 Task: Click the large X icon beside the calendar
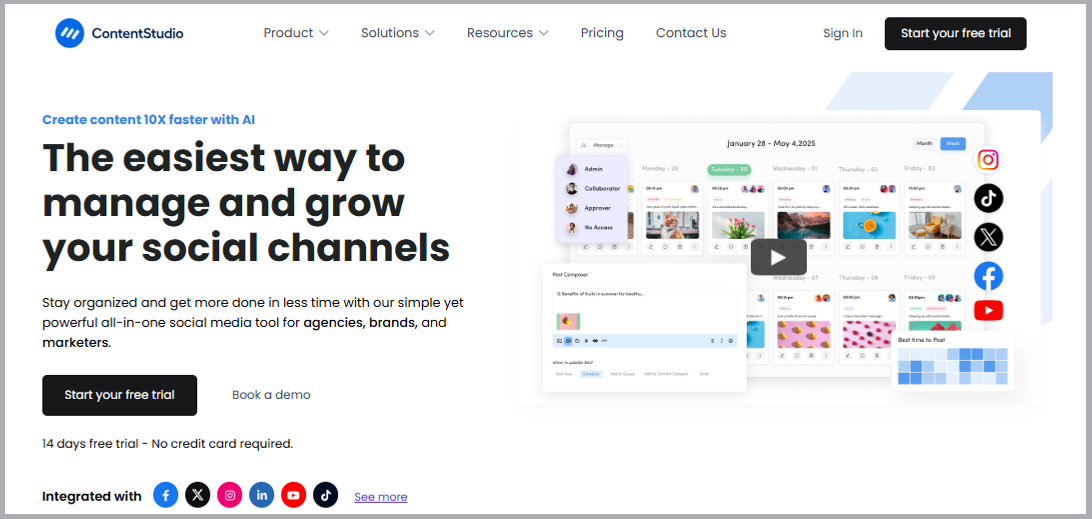coord(988,238)
